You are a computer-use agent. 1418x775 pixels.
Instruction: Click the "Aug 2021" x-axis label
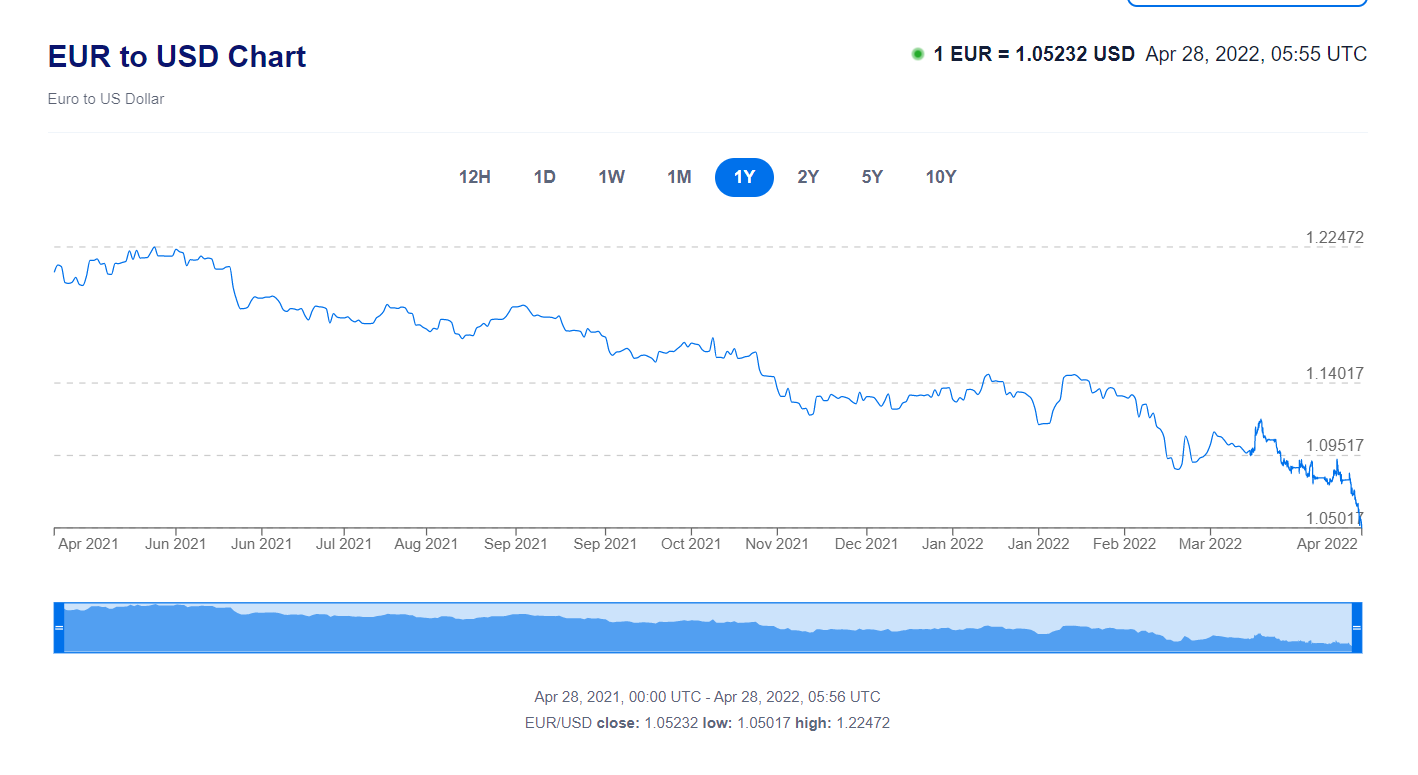tap(426, 544)
